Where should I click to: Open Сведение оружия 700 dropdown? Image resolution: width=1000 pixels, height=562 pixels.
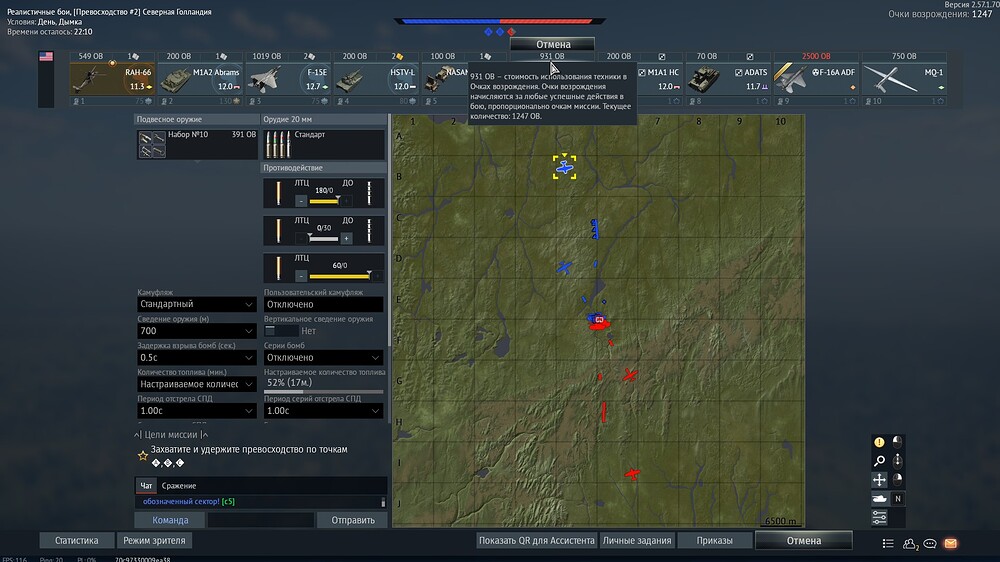coord(196,330)
